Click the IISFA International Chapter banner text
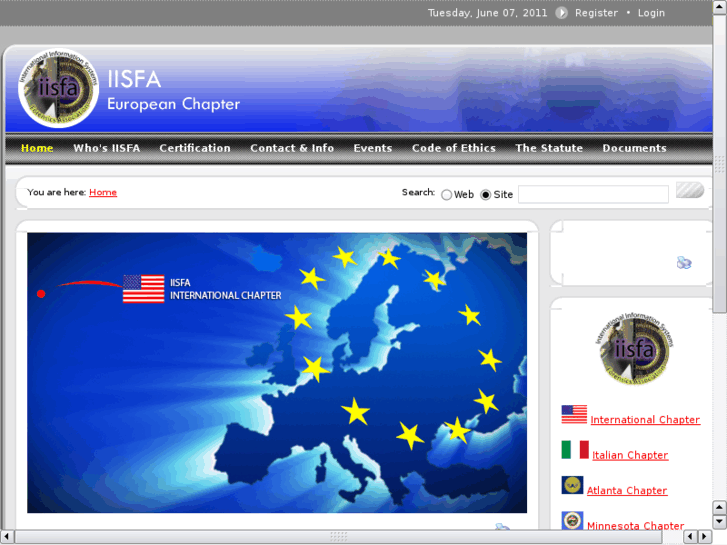This screenshot has height=545, width=727. click(225, 289)
